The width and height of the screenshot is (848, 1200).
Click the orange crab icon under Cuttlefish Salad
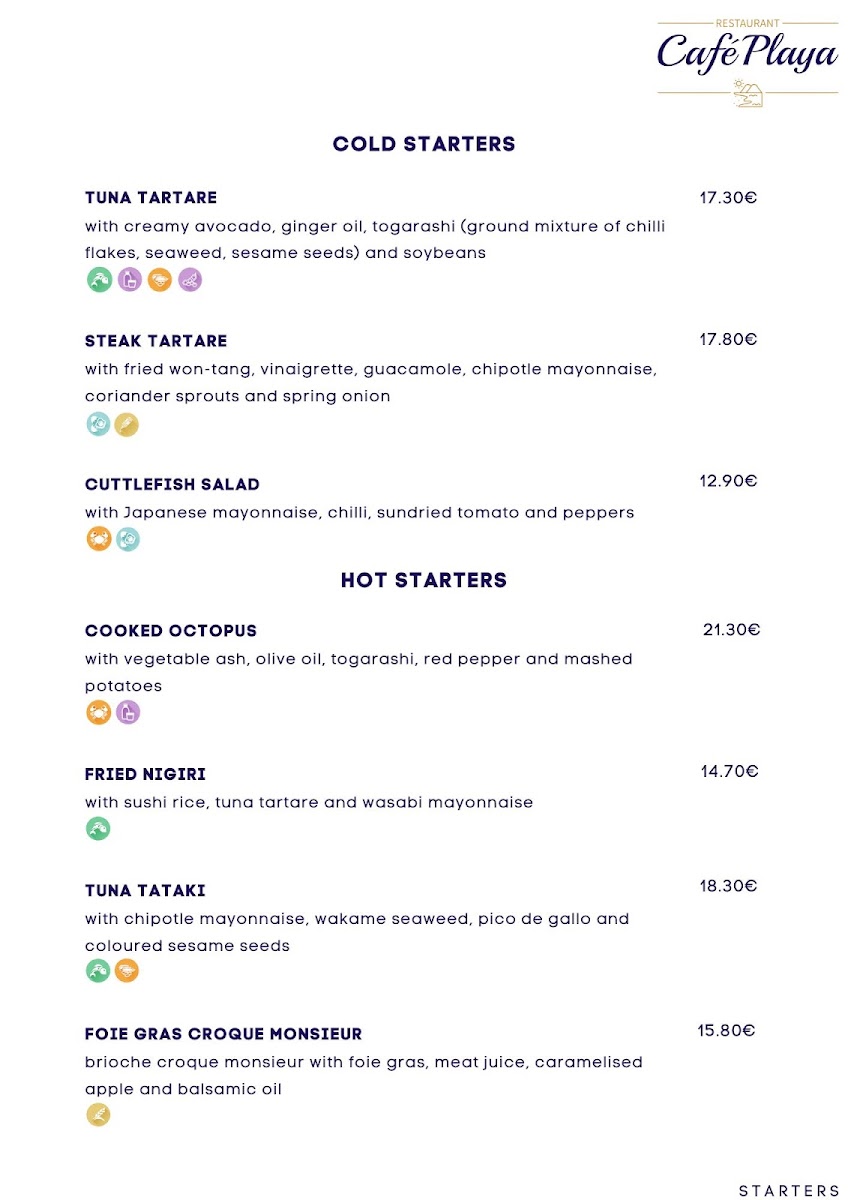point(98,539)
